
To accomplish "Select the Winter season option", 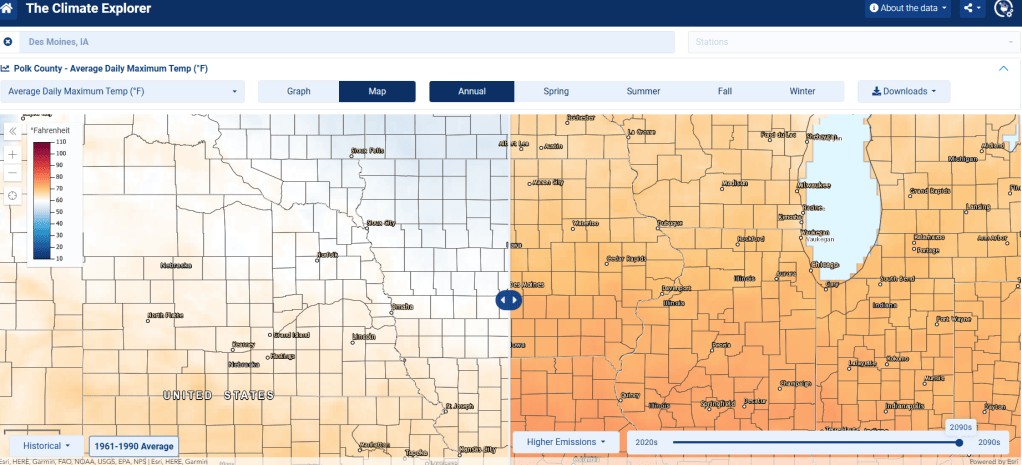I will [x=802, y=91].
